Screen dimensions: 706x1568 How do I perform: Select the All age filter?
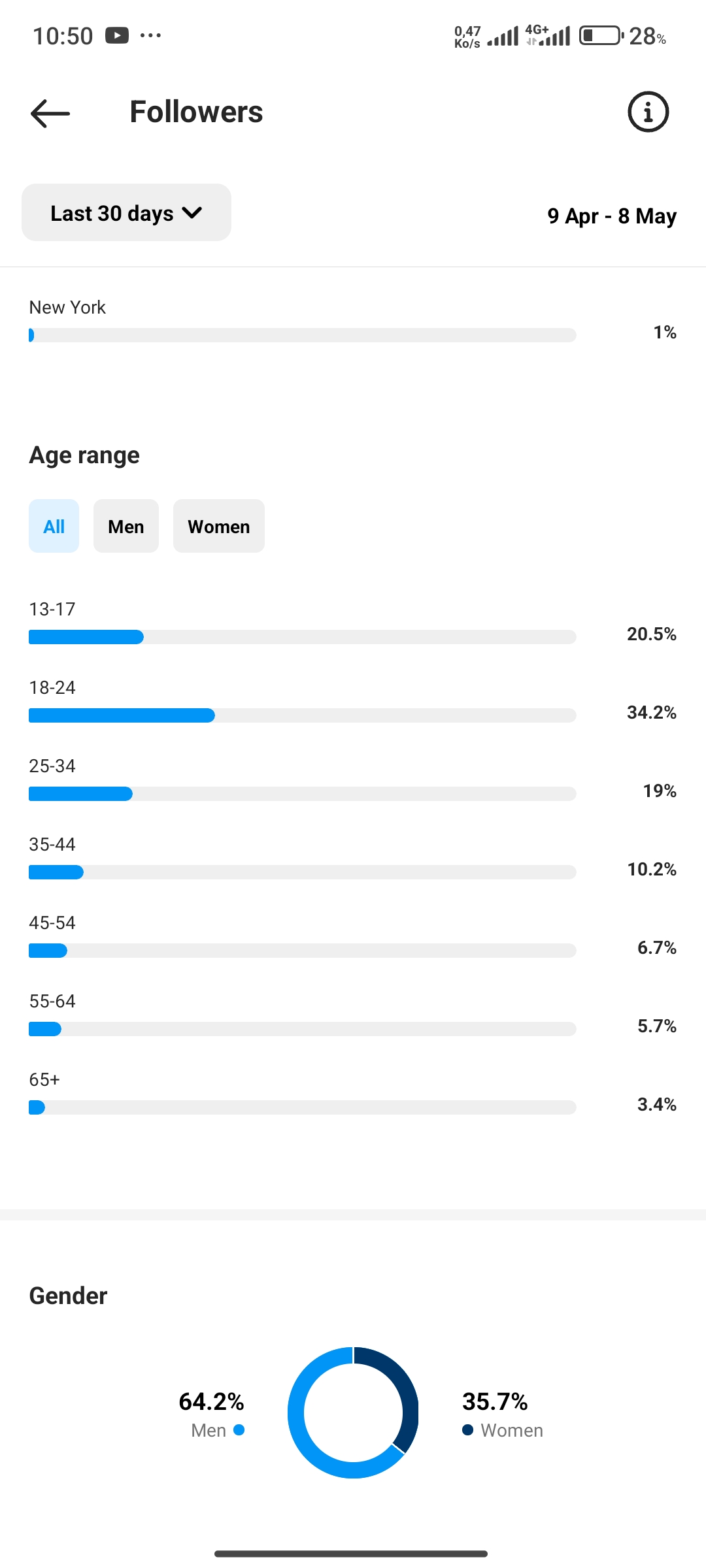(54, 526)
